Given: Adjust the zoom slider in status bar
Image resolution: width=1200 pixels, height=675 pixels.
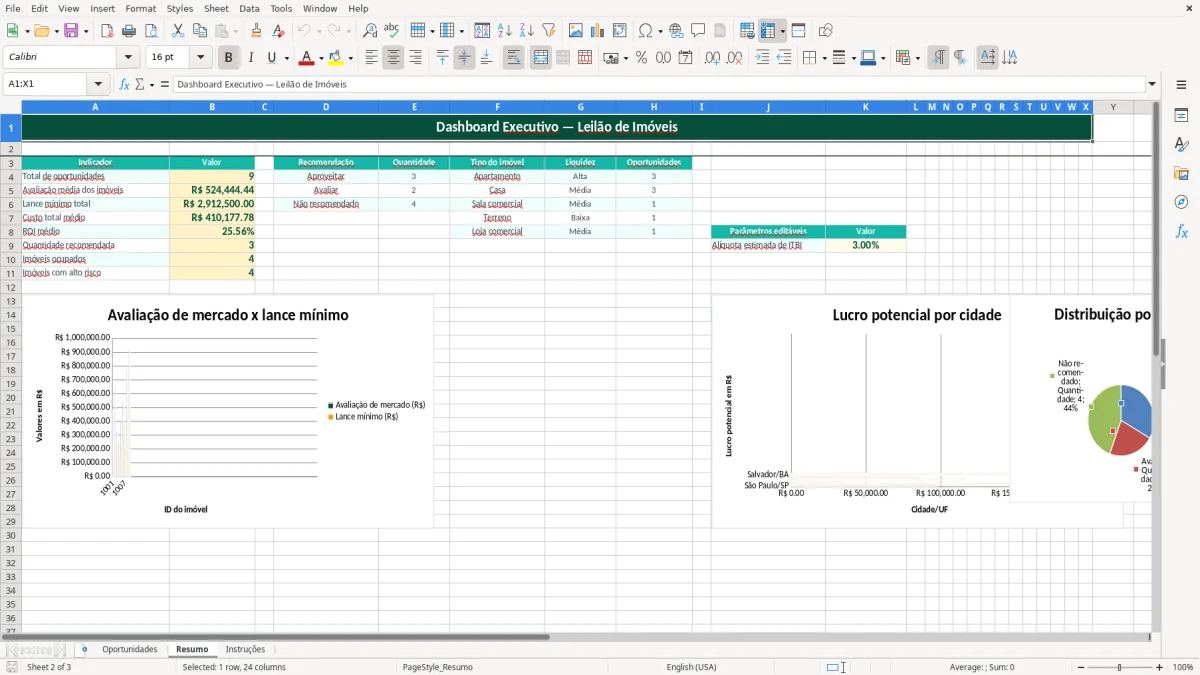Looking at the screenshot, I should (1119, 667).
